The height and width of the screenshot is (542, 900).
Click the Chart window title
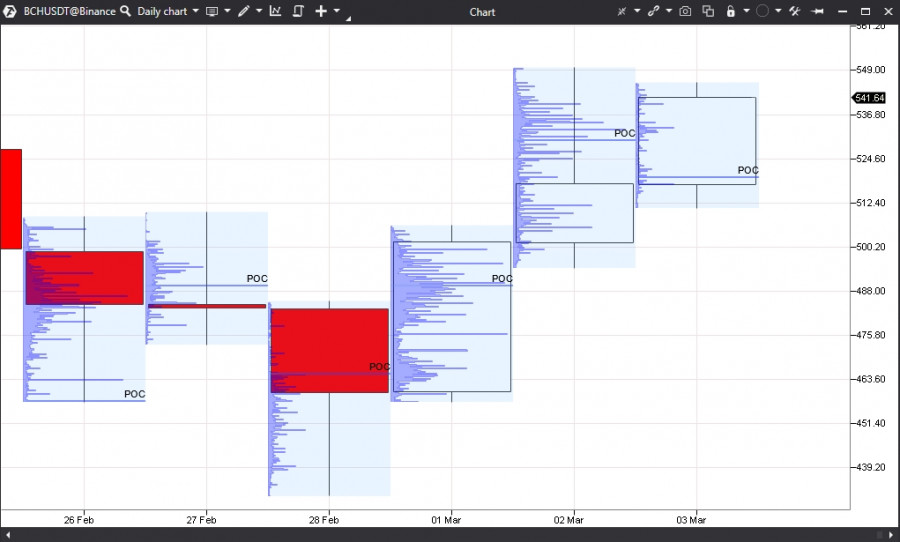tap(482, 12)
